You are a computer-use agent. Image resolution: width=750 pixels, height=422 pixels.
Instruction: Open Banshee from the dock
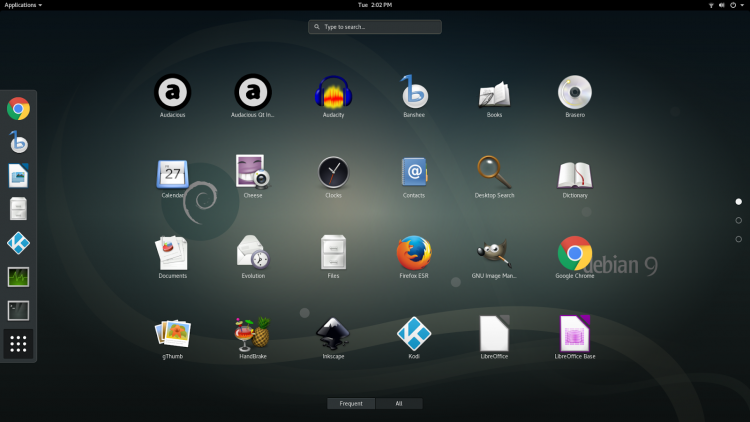(18, 142)
